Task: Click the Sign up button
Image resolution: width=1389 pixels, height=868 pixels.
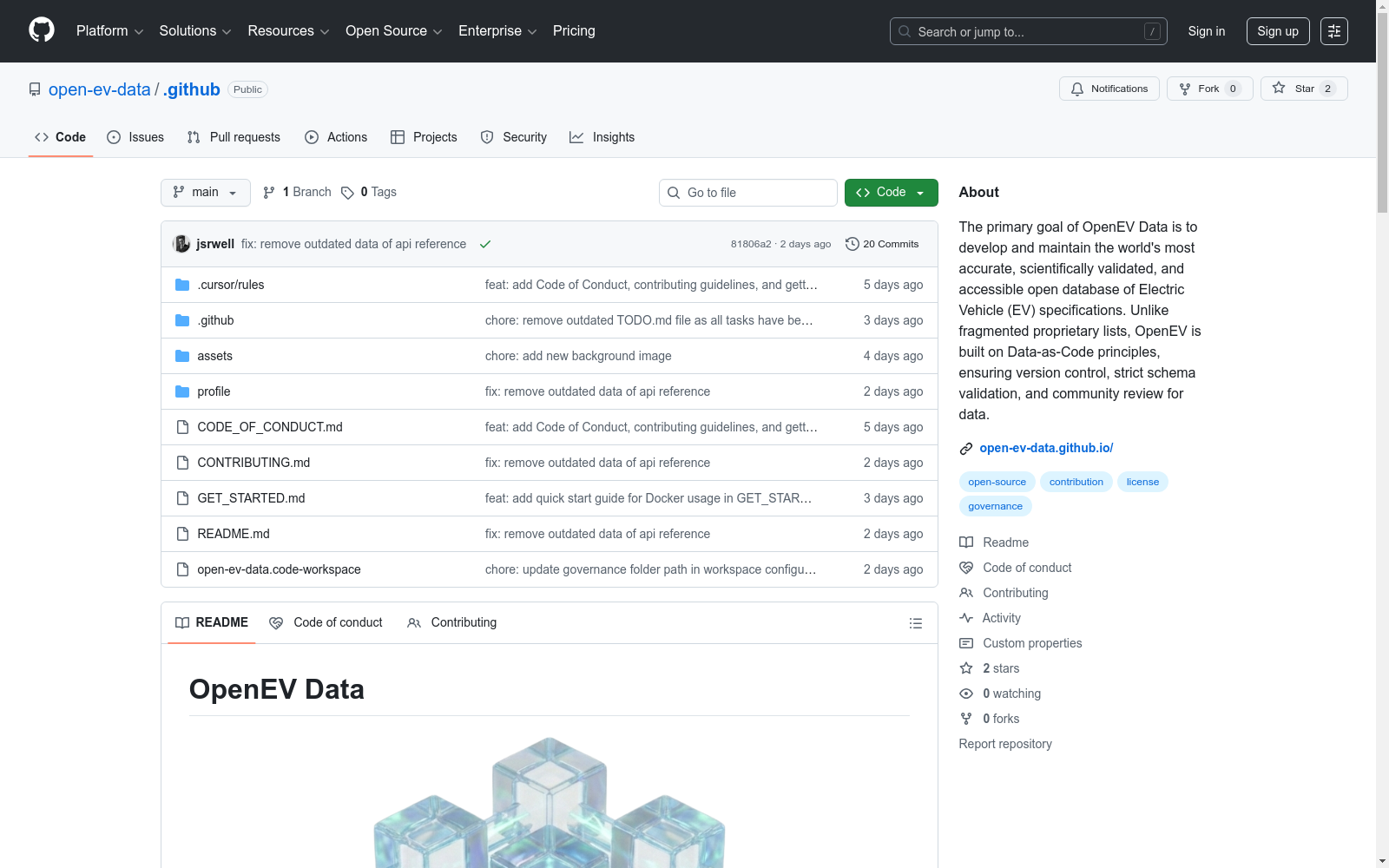Action: (x=1278, y=31)
